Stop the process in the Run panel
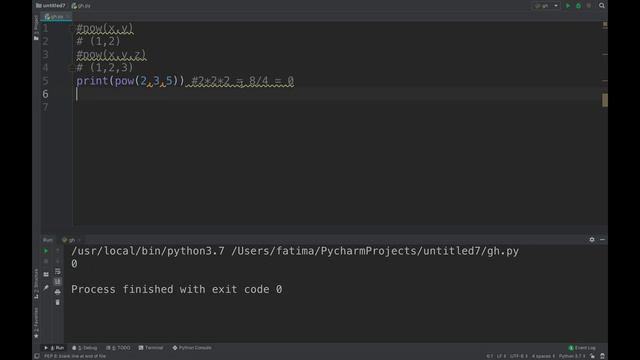This screenshot has width=640, height=360. [46, 261]
